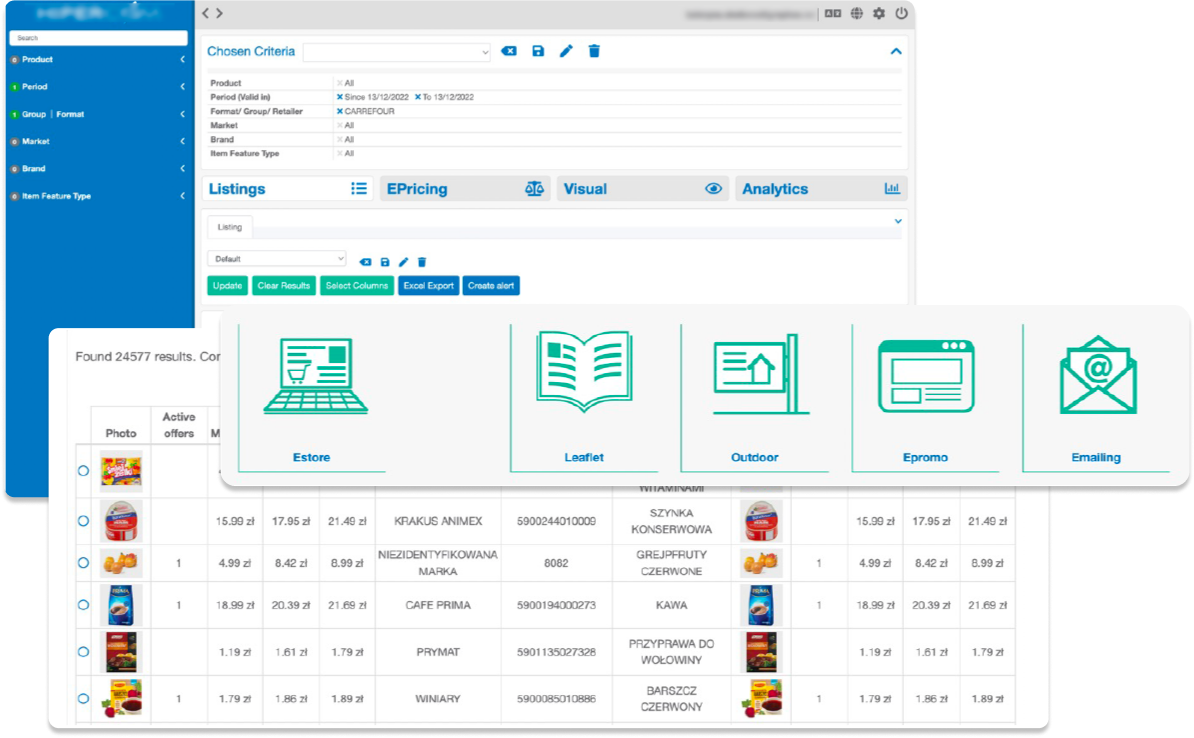Viewport: 1194px width, 738px height.
Task: Click the sidebar Search field
Action: 98,37
